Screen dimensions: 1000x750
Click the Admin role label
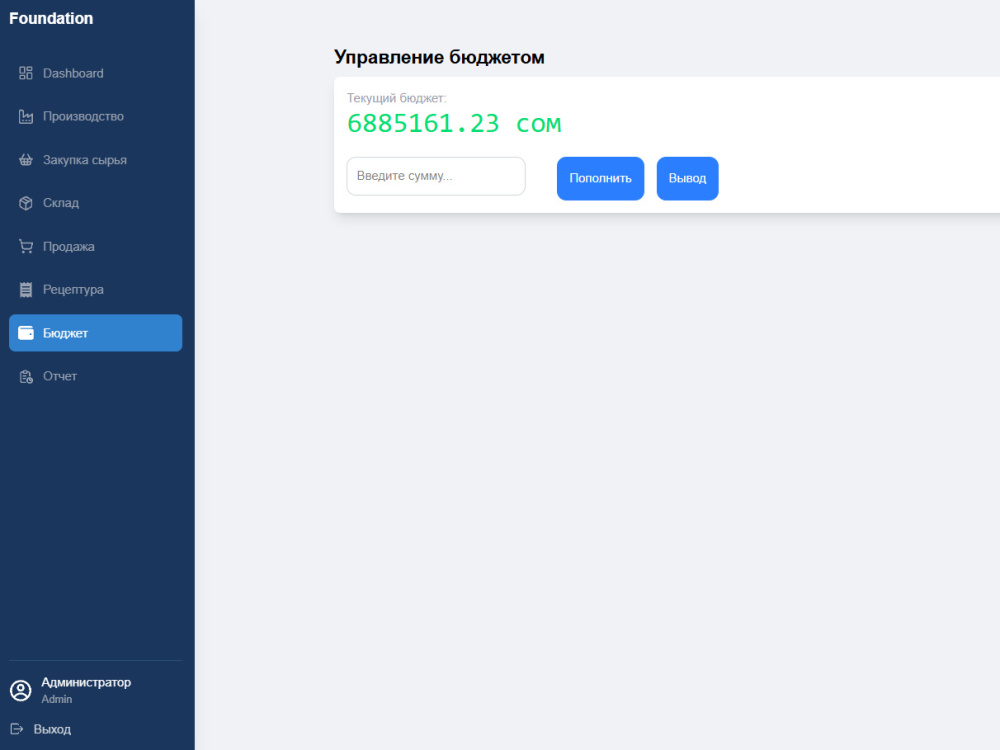(x=57, y=700)
